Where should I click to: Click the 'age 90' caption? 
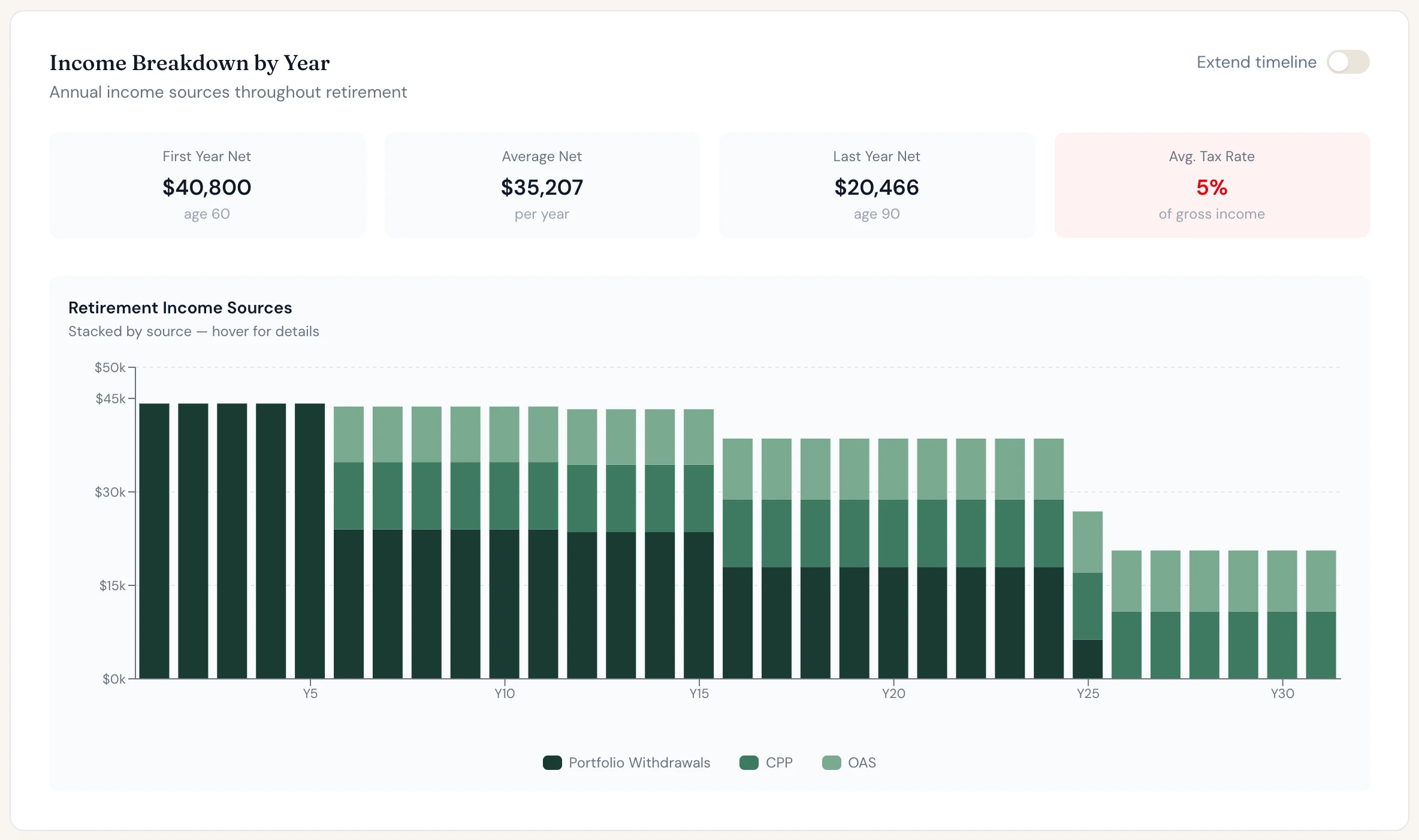click(877, 214)
